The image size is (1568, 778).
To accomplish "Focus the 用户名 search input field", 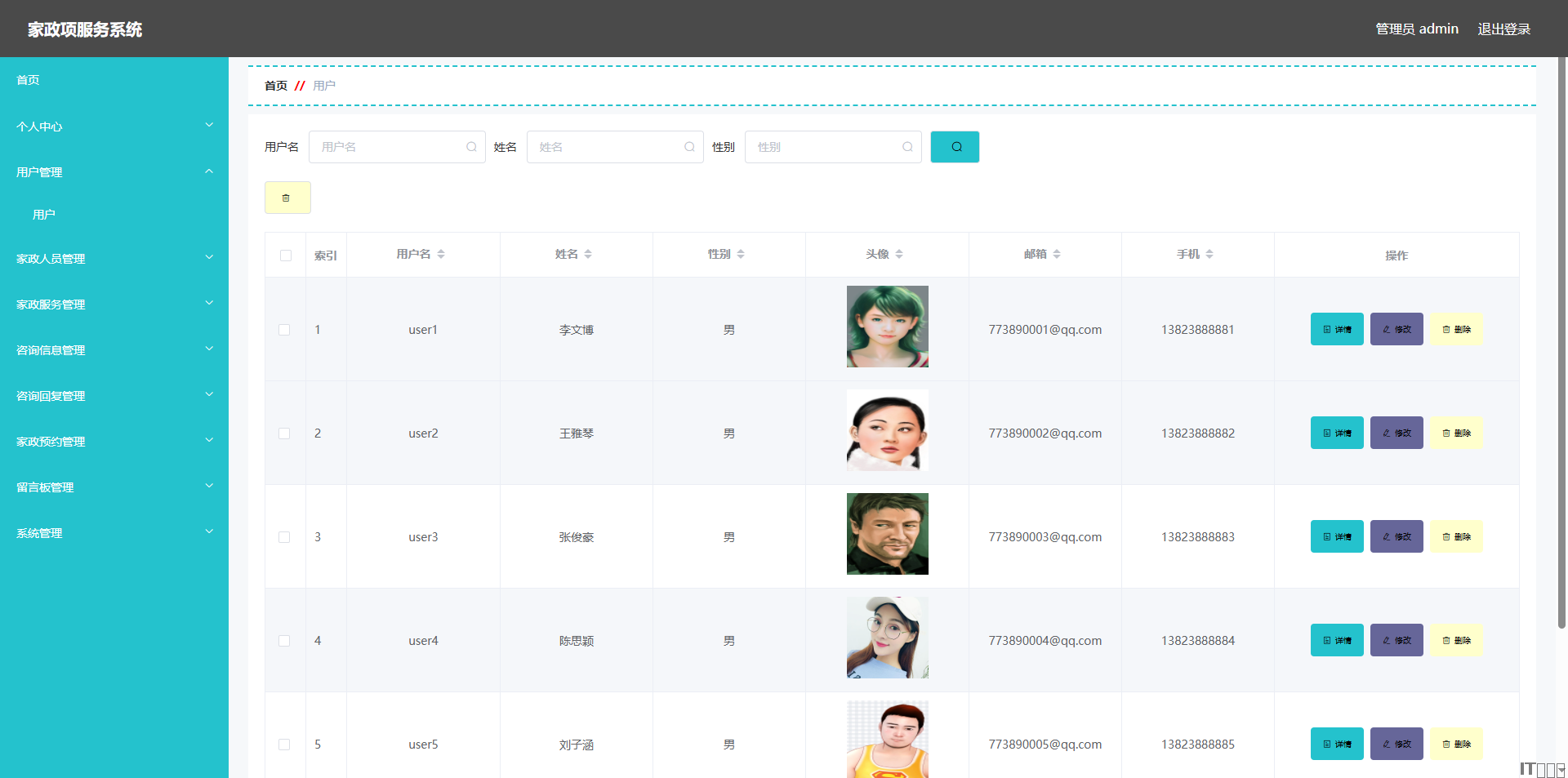I will click(x=389, y=147).
